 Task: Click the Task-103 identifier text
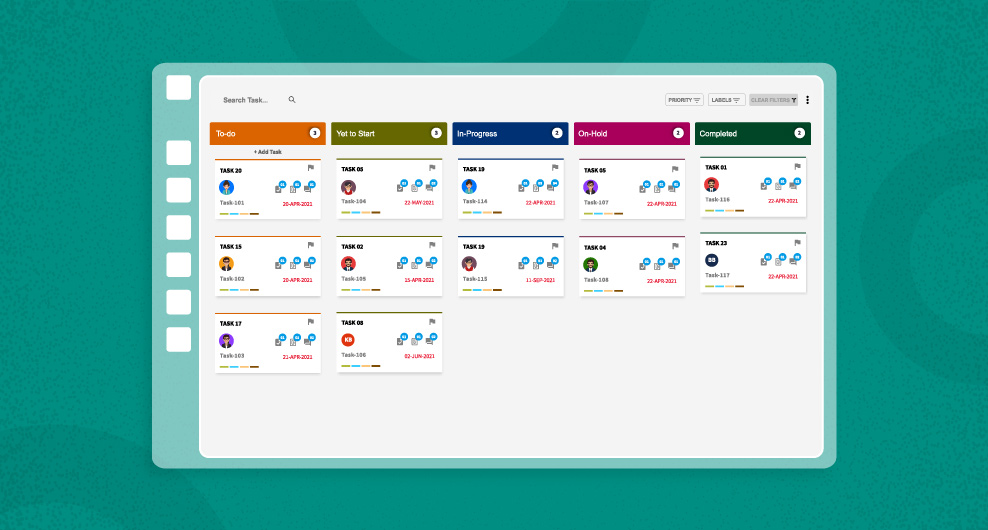click(x=232, y=356)
